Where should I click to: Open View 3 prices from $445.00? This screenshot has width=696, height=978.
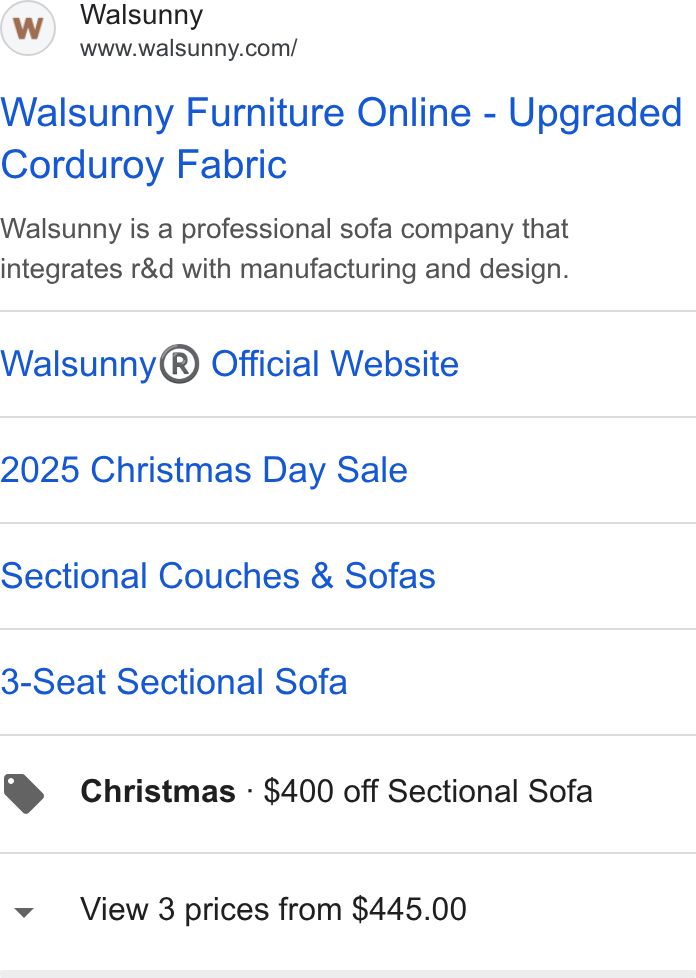(x=273, y=909)
